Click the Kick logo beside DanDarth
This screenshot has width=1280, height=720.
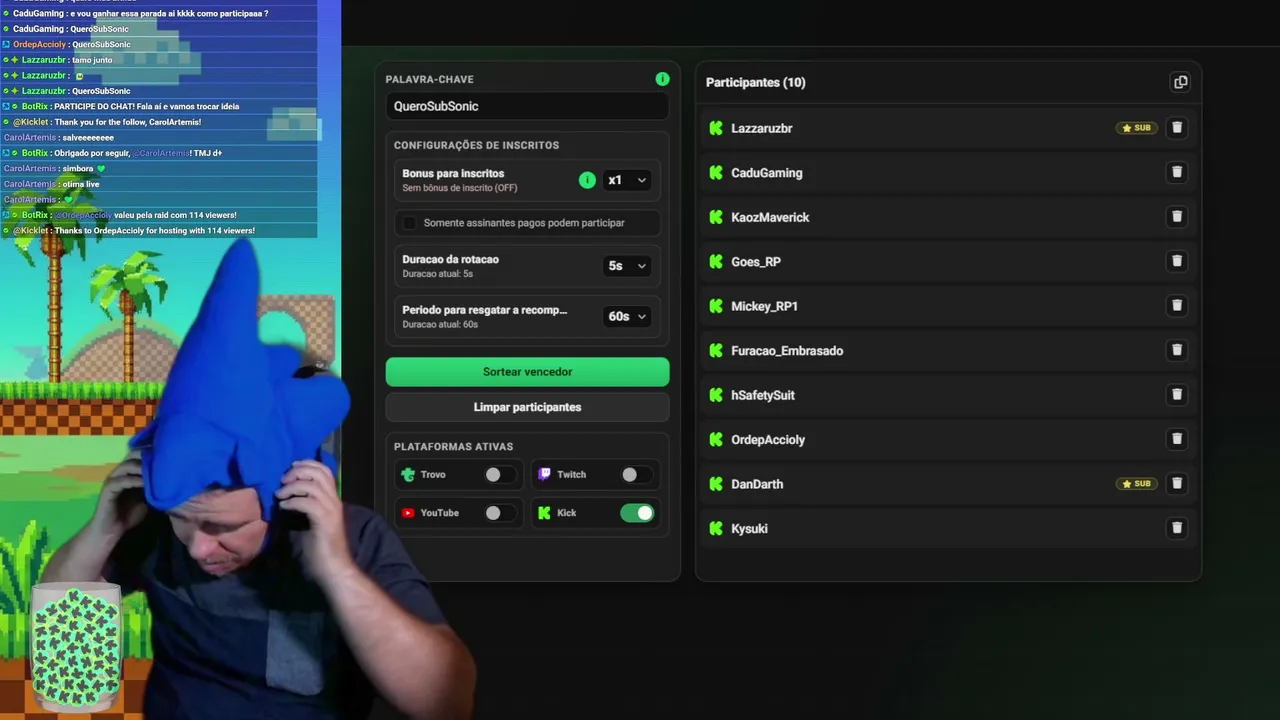[716, 484]
